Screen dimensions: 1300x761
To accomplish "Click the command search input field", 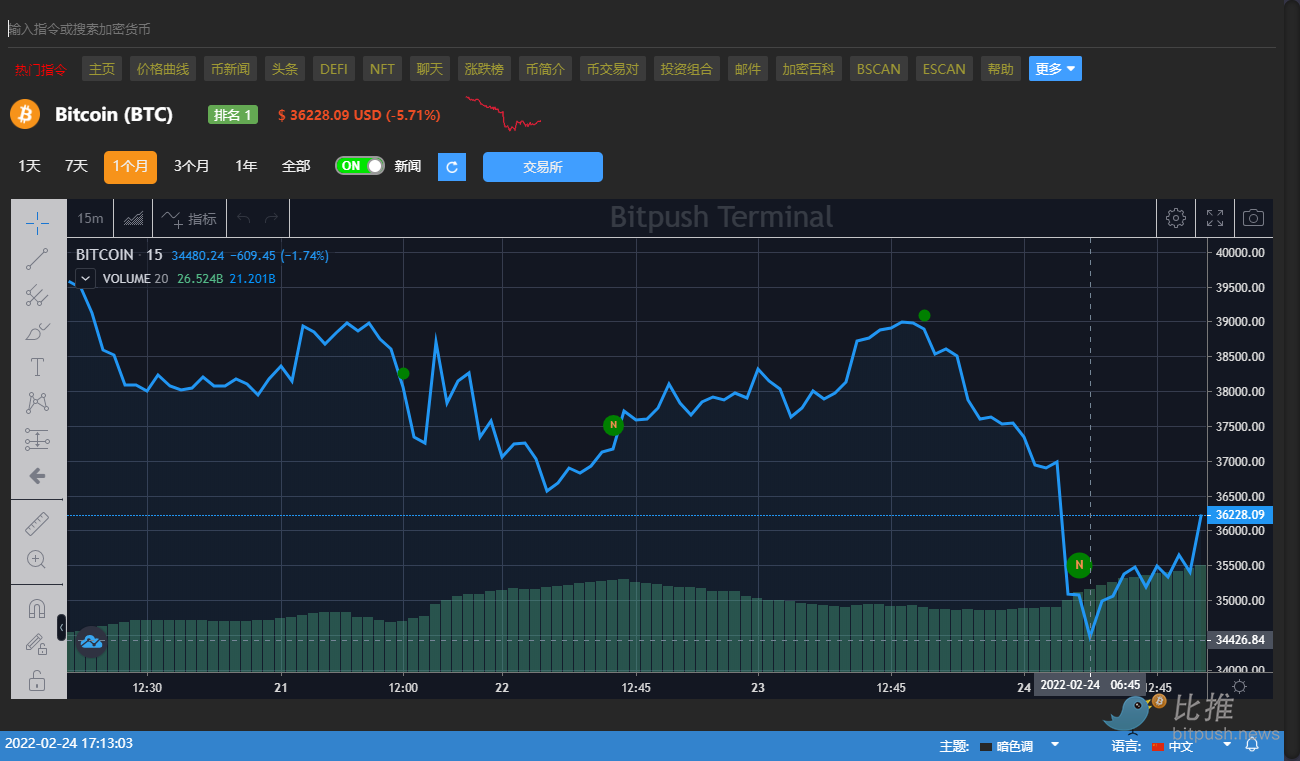I will tap(642, 29).
